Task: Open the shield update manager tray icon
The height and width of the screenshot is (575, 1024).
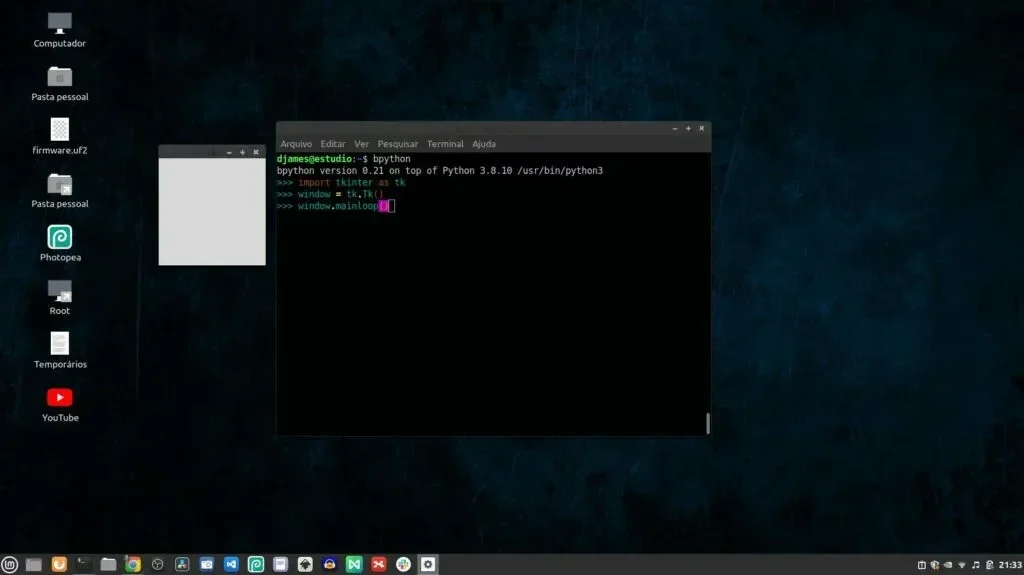Action: click(x=935, y=565)
